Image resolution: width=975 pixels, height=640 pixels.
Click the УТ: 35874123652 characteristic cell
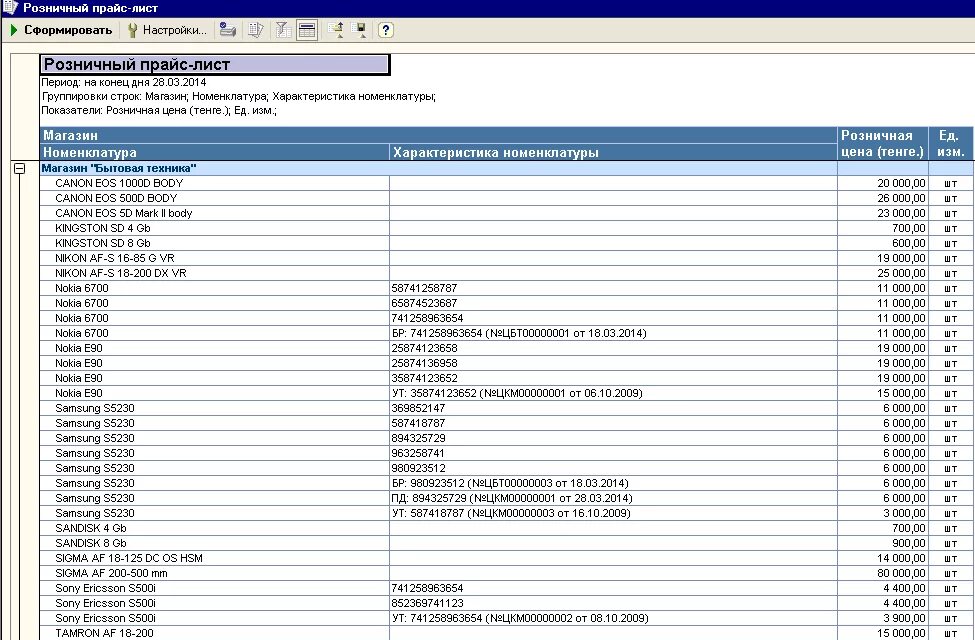coord(613,393)
